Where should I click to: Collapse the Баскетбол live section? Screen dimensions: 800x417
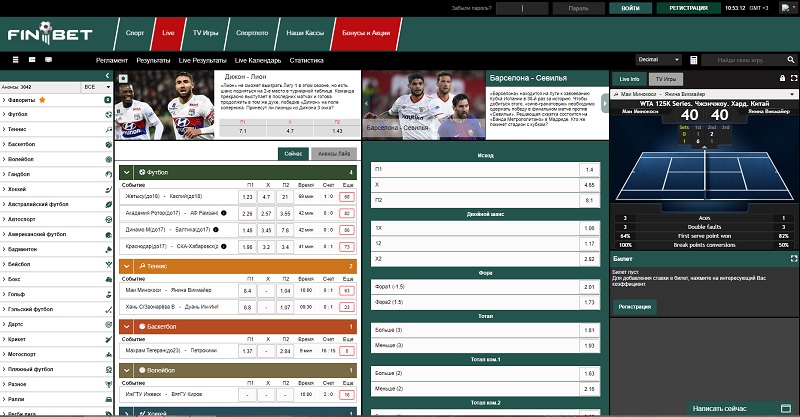(x=127, y=326)
